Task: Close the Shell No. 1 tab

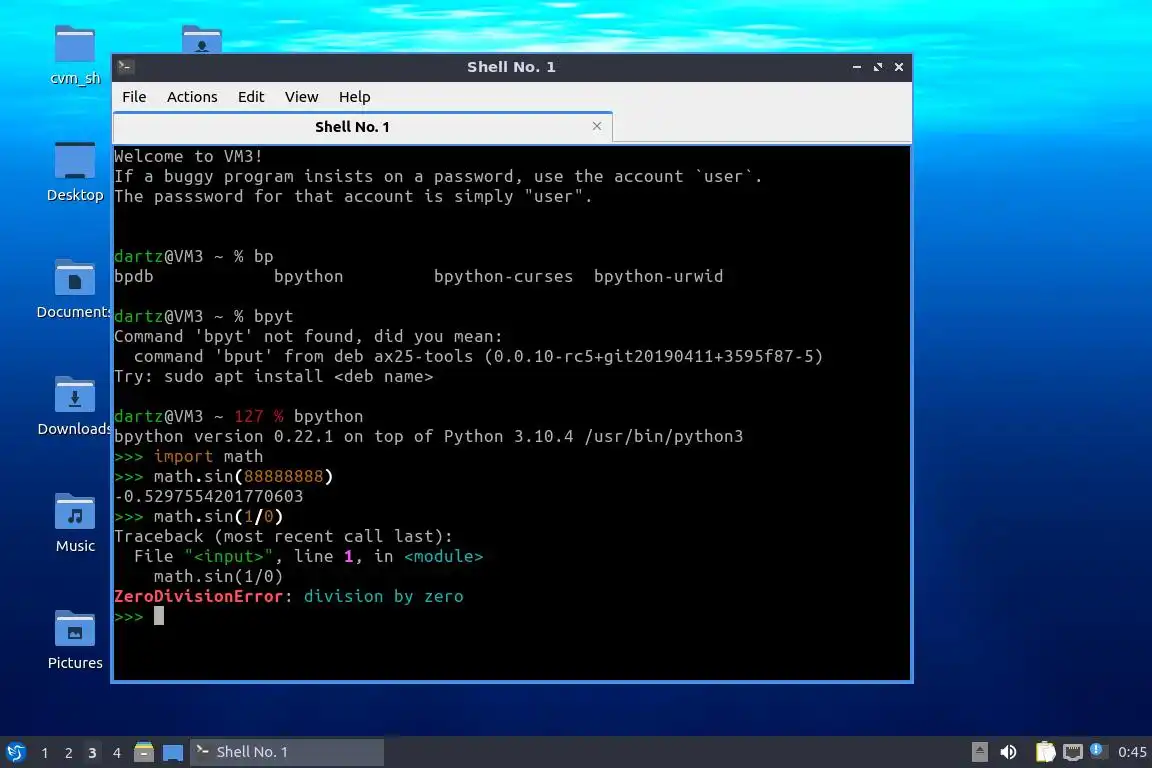Action: click(x=597, y=126)
